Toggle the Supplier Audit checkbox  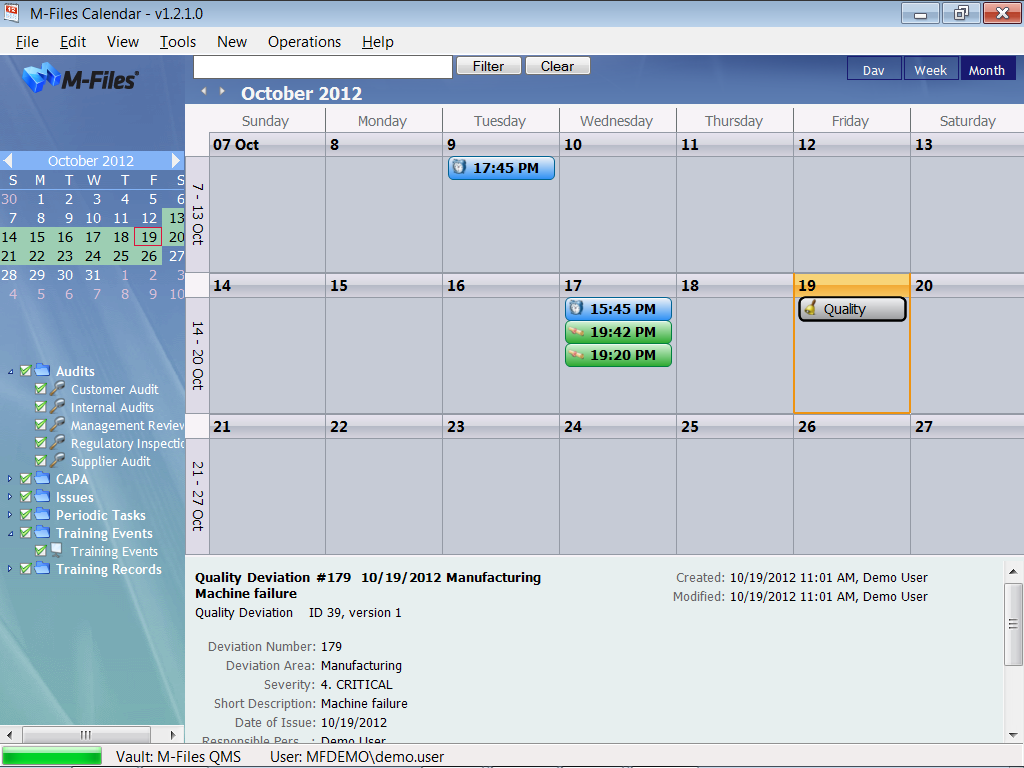tap(41, 461)
